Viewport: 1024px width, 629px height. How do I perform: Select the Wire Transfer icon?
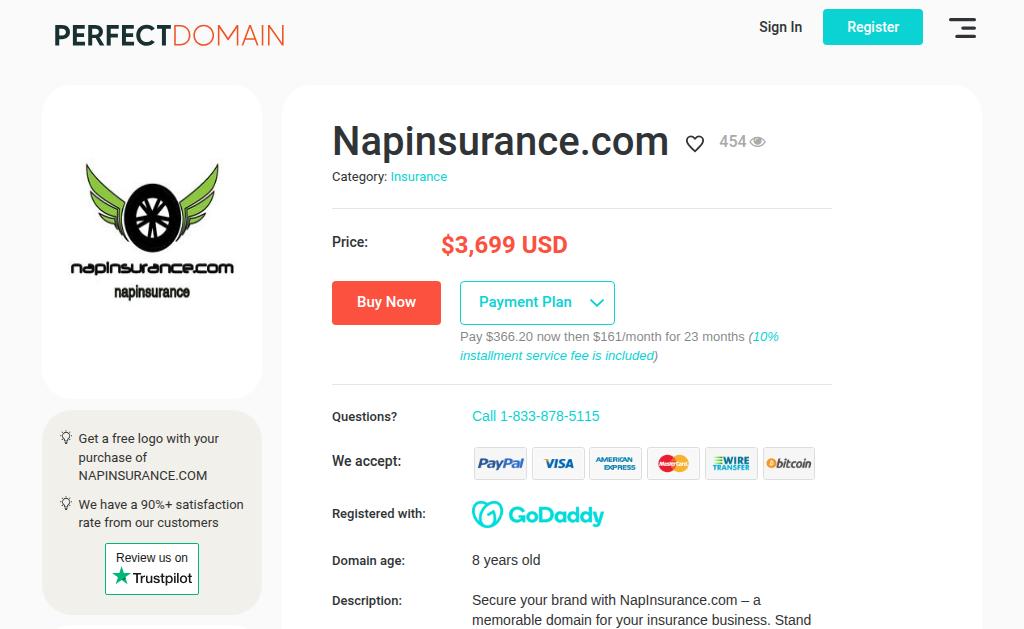731,464
